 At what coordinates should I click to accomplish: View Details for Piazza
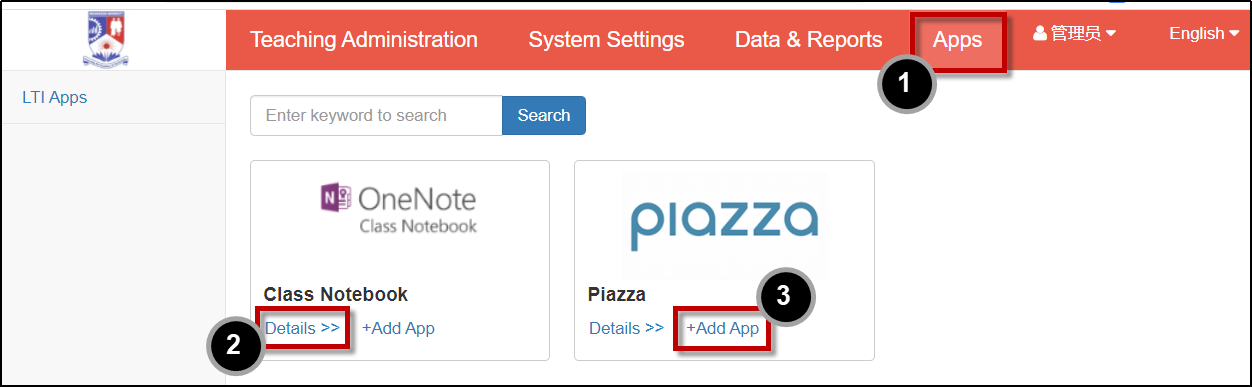[626, 328]
